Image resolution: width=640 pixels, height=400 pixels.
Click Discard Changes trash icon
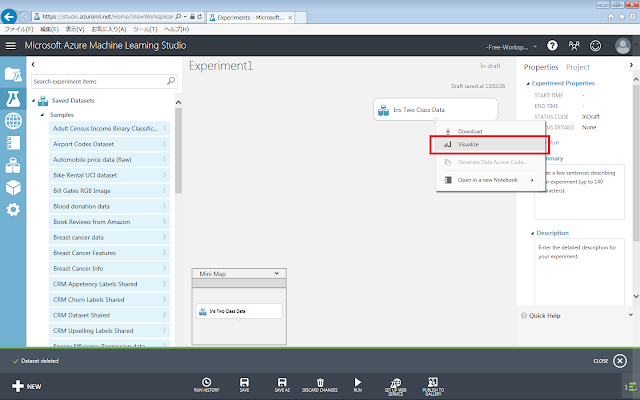tap(320, 385)
